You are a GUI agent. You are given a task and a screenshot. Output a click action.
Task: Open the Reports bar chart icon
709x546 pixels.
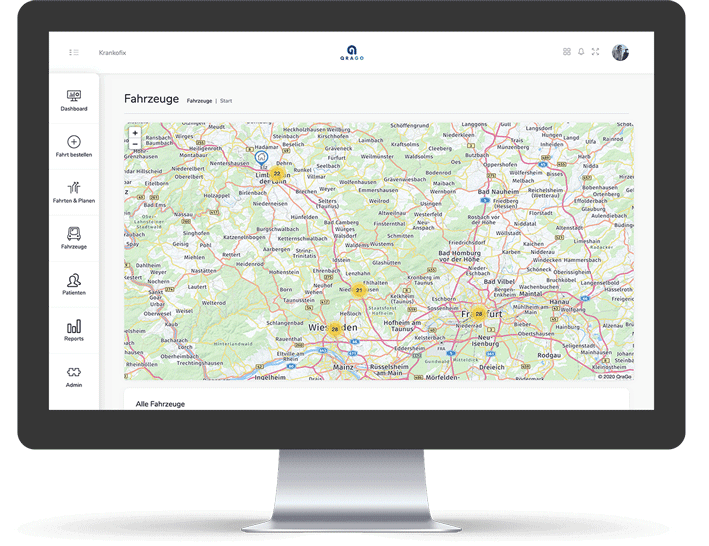[73, 327]
